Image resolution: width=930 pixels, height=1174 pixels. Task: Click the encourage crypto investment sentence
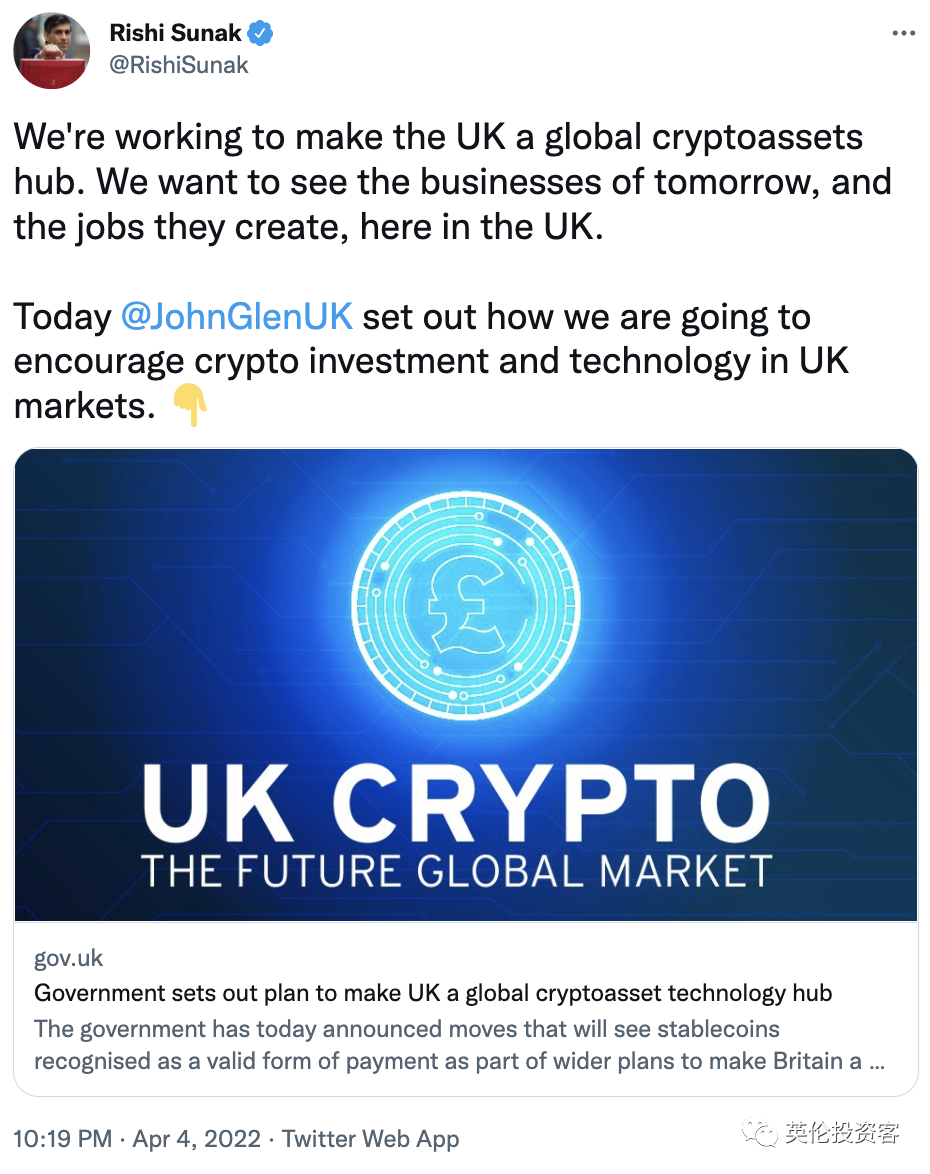pyautogui.click(x=430, y=362)
